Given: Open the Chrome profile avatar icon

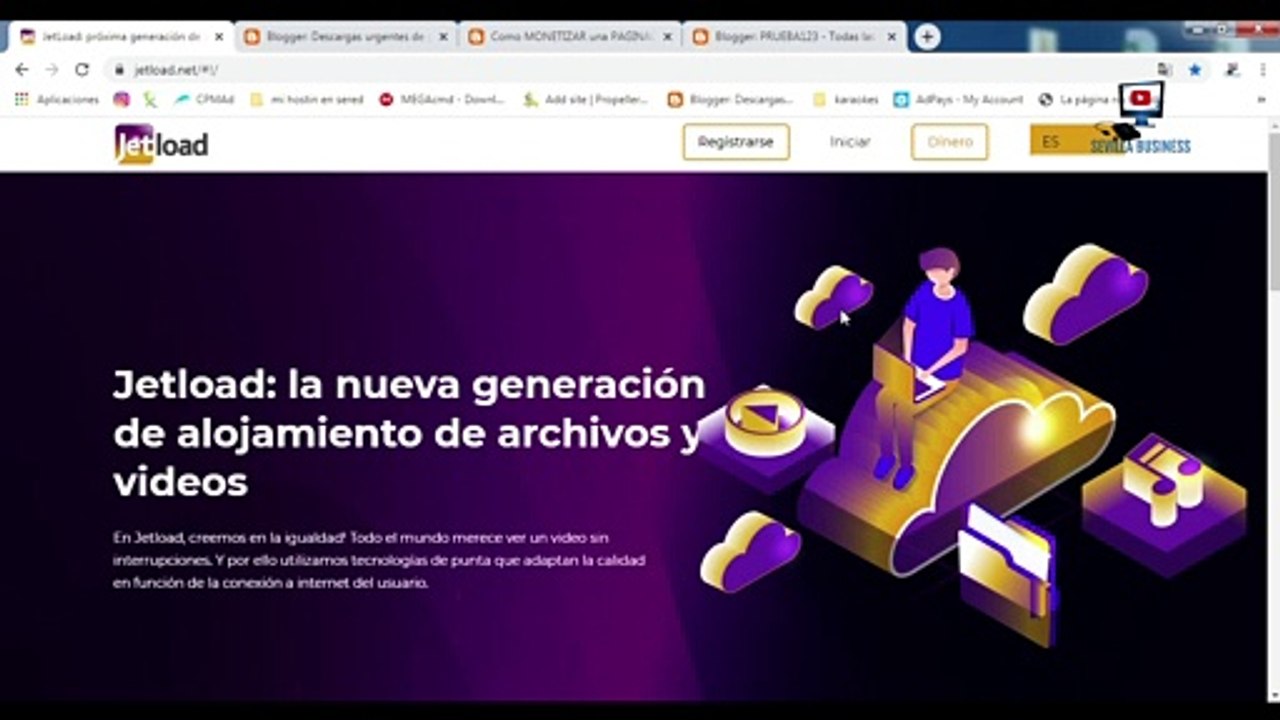Looking at the screenshot, I should 1232,70.
